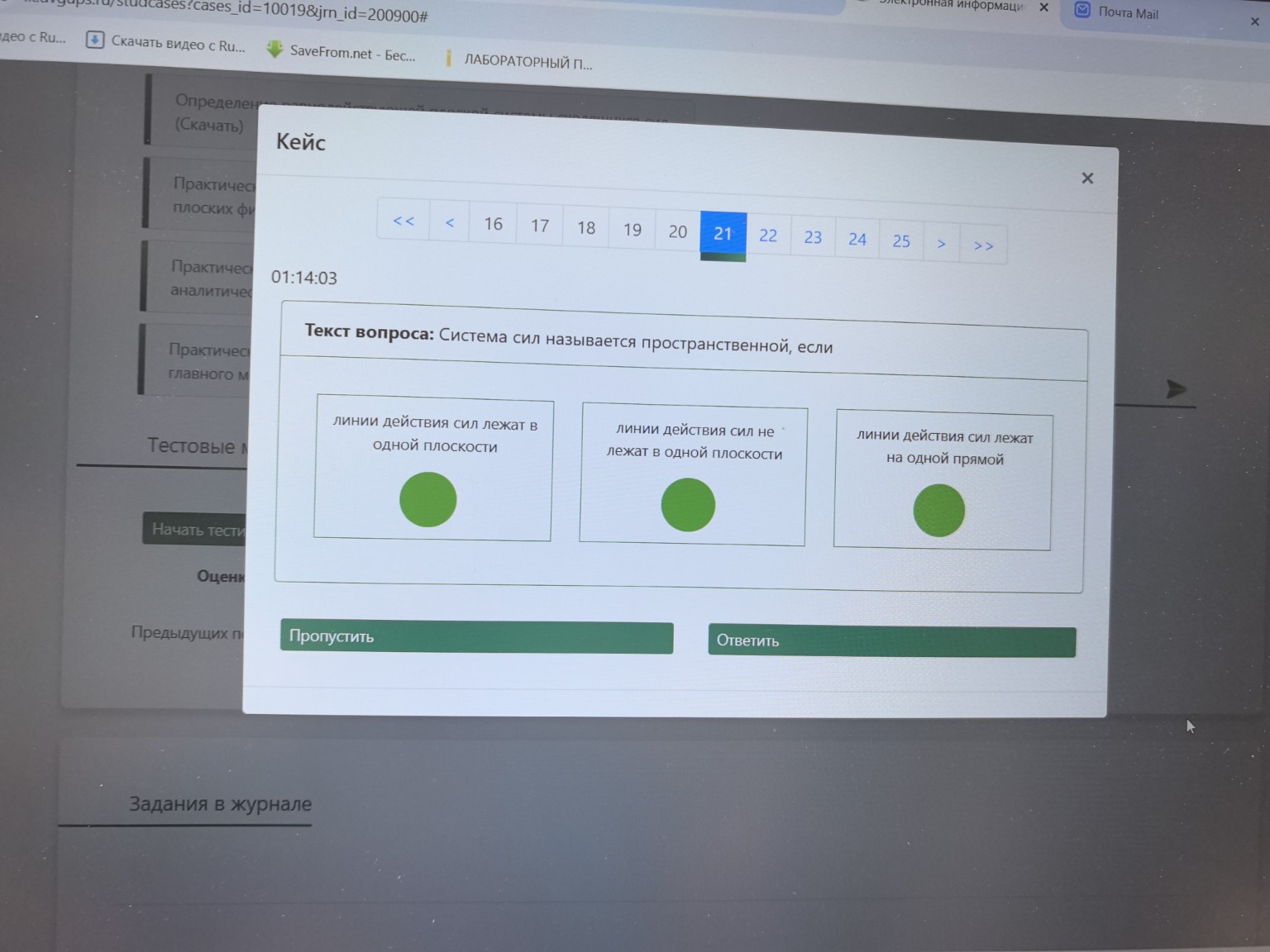Go to question 19 in pagination
The image size is (1270, 952).
click(x=633, y=230)
